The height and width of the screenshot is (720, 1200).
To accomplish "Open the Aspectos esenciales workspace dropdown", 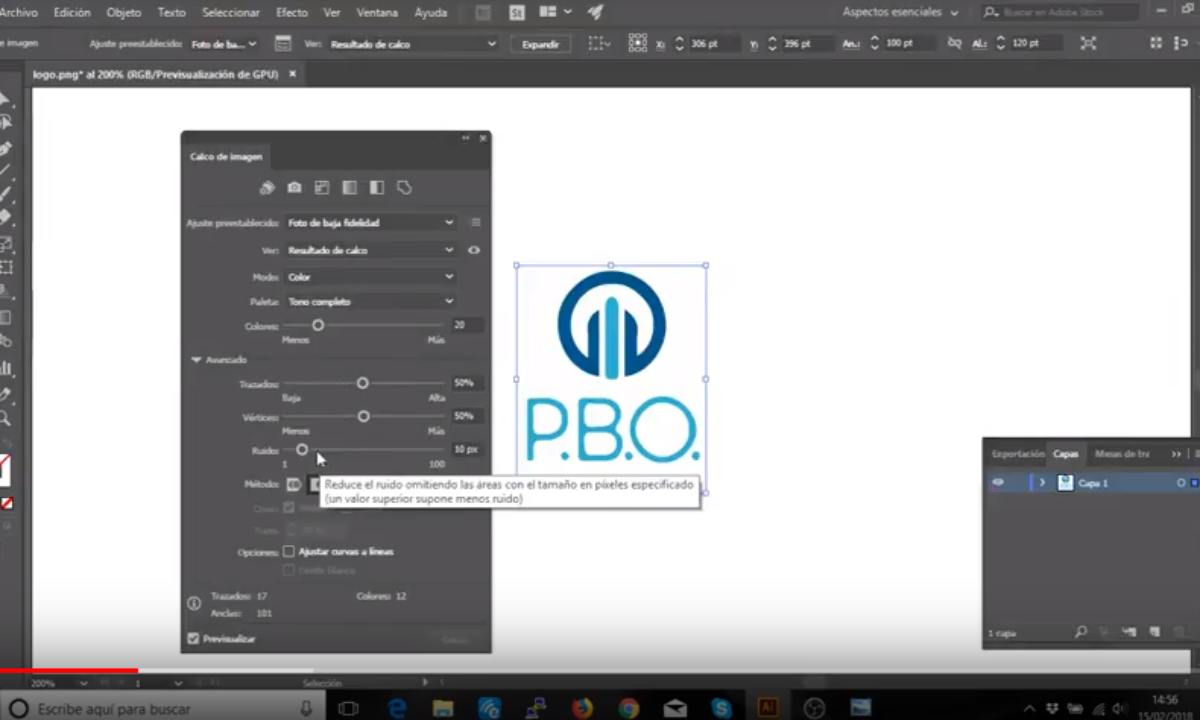I will click(900, 13).
